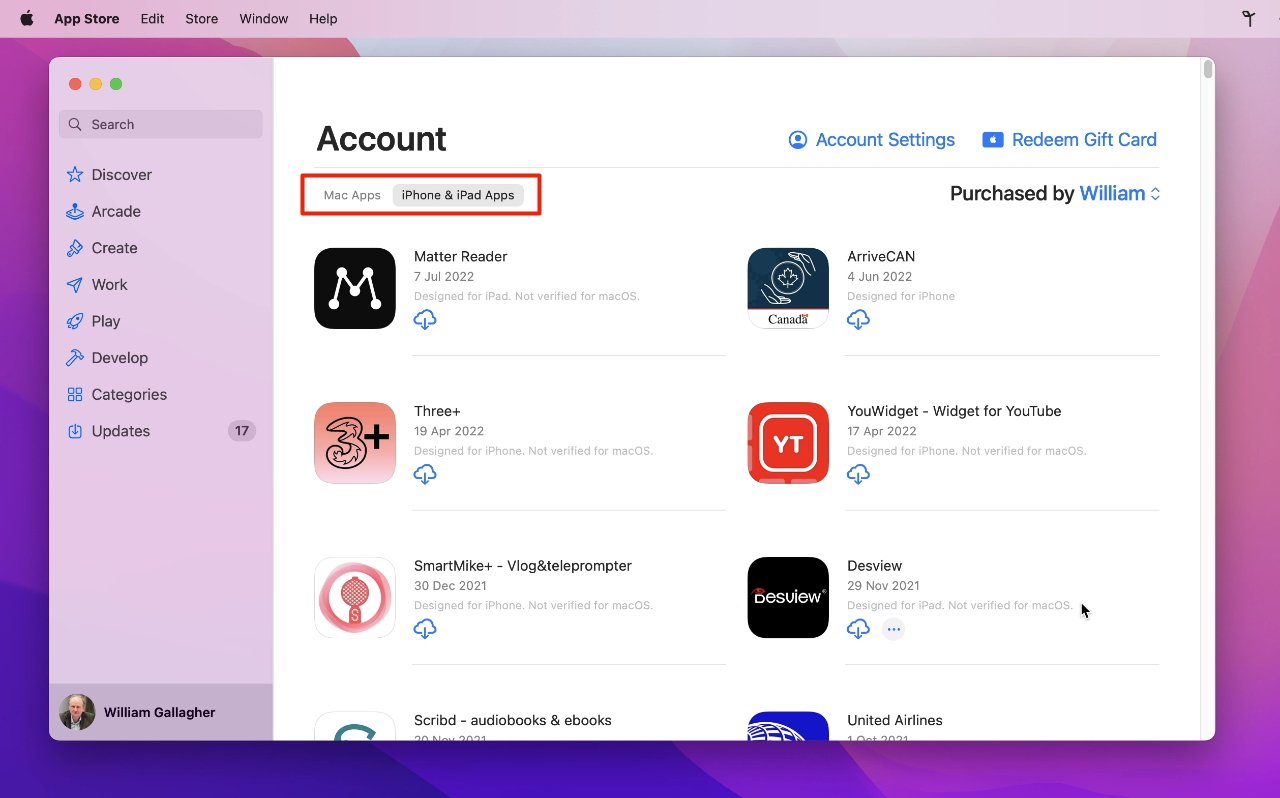
Task: Open Account Settings link
Action: [885, 140]
